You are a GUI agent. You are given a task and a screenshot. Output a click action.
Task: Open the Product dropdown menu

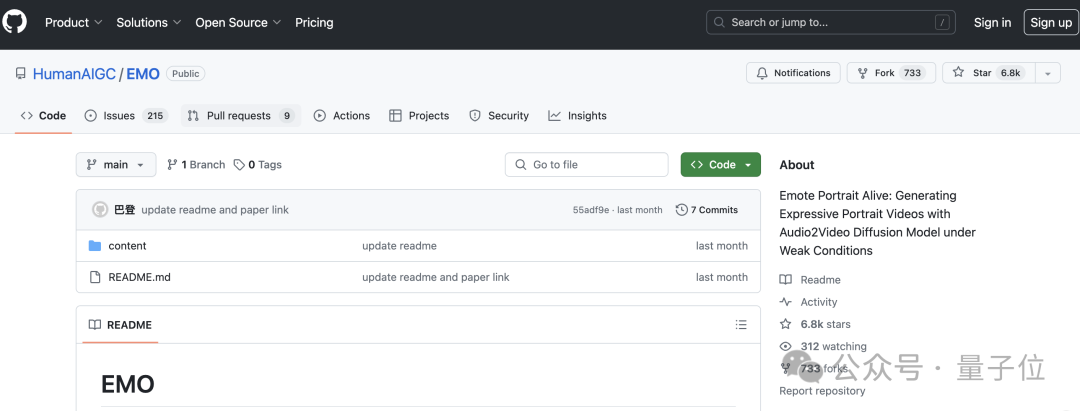coord(74,23)
